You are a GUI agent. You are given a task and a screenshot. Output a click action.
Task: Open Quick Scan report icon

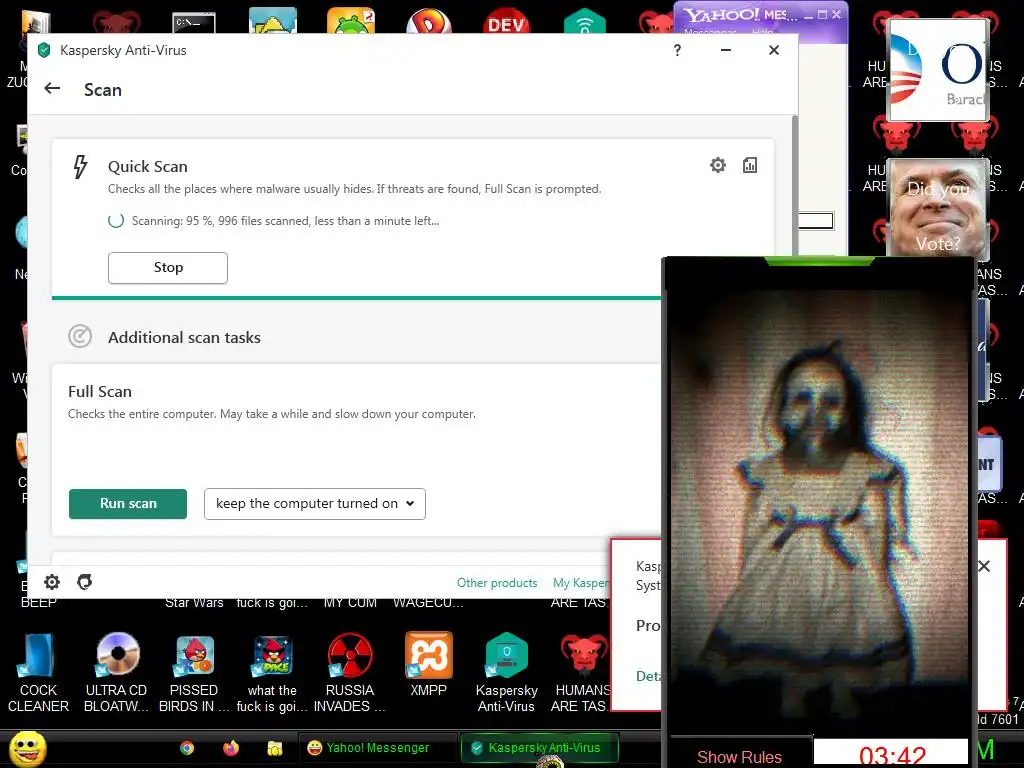[750, 165]
